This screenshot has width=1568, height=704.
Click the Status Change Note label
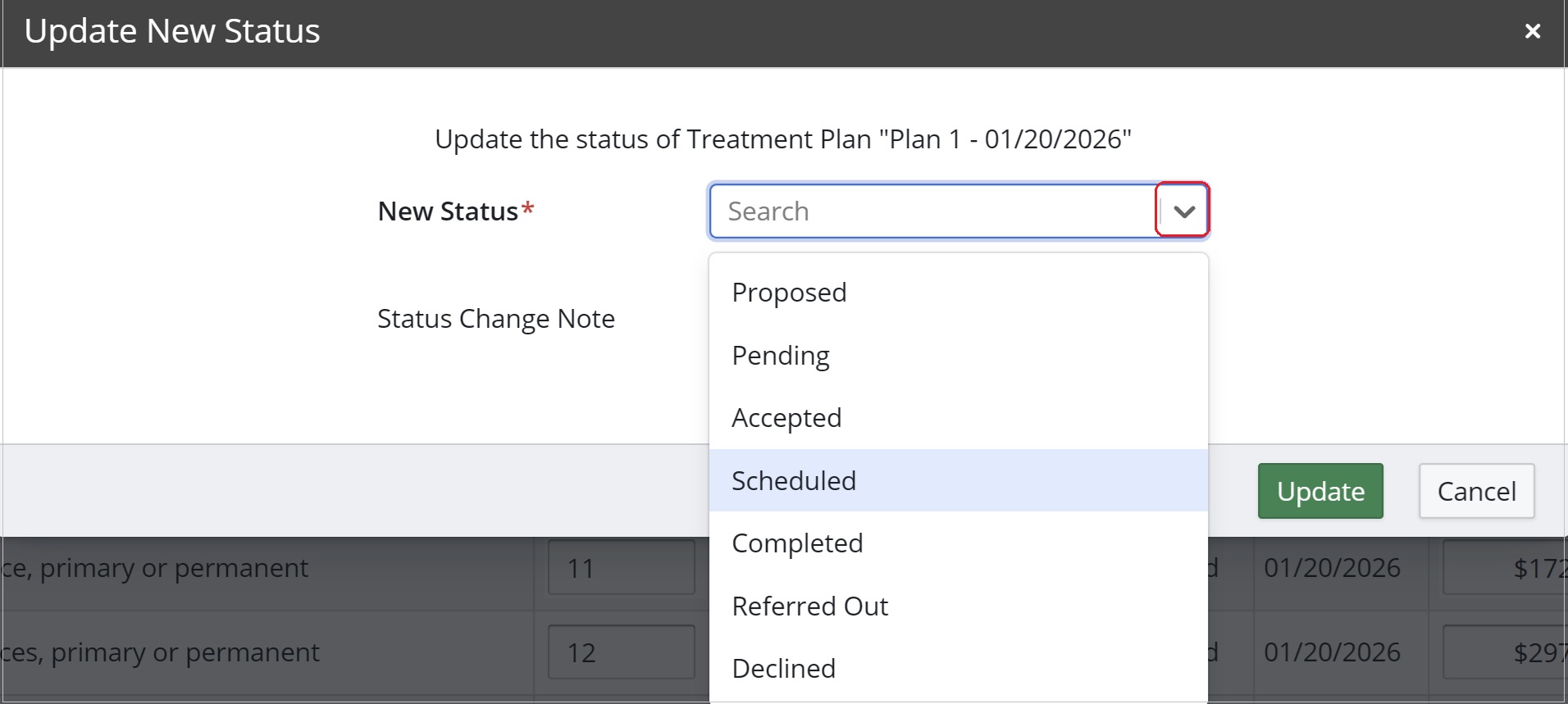pos(495,318)
